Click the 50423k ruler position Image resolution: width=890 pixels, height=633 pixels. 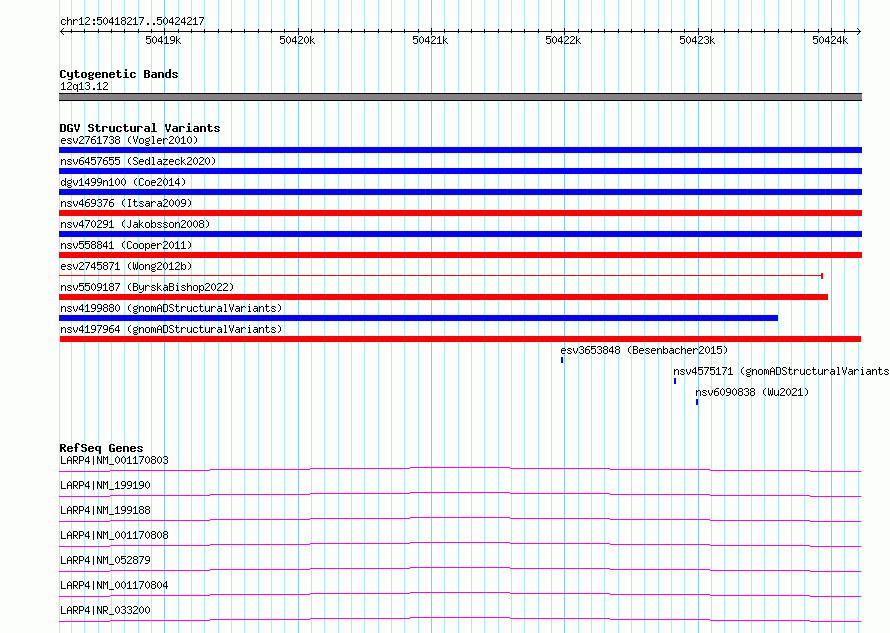click(x=697, y=40)
